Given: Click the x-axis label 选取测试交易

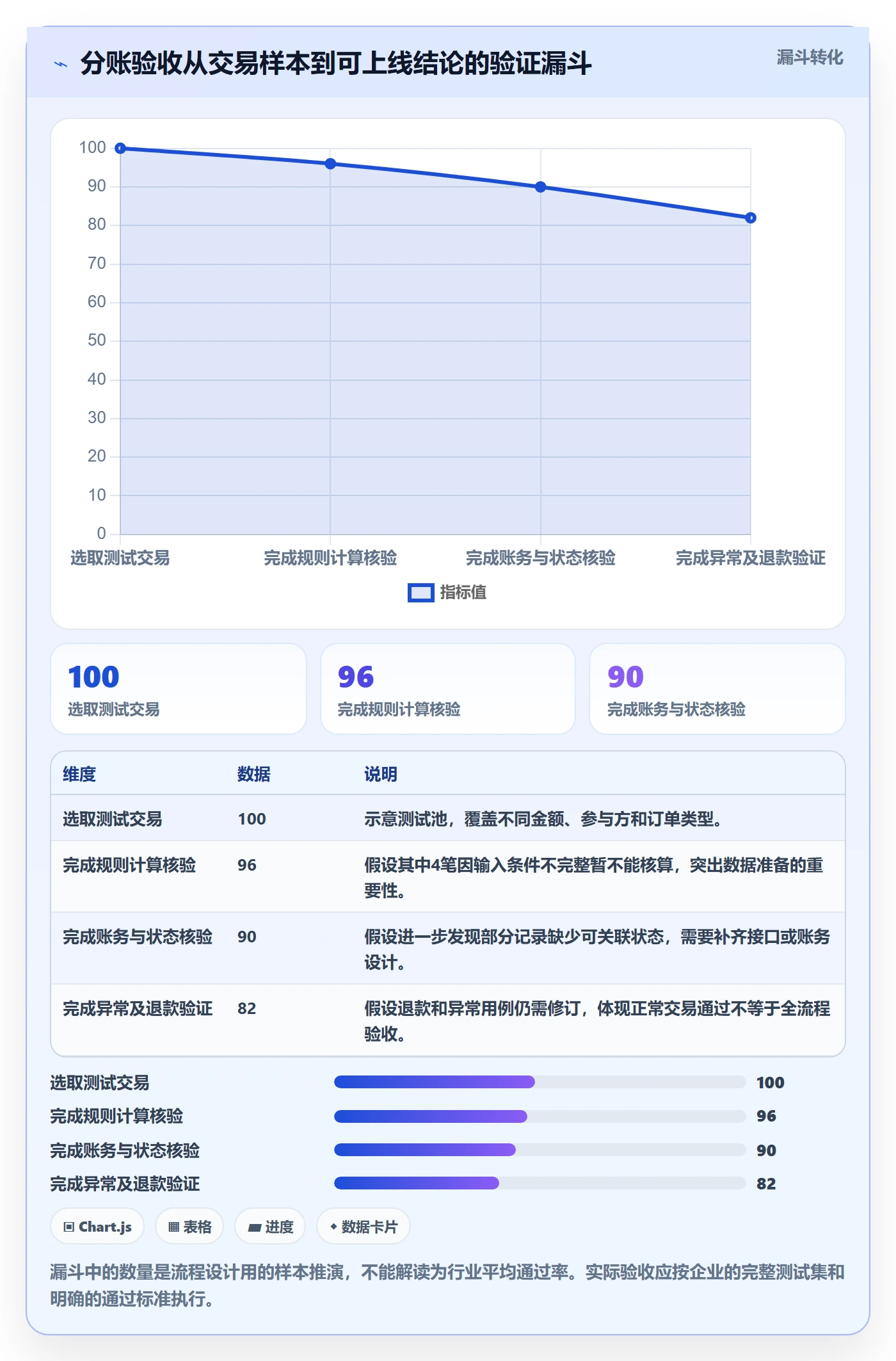Looking at the screenshot, I should tap(120, 558).
